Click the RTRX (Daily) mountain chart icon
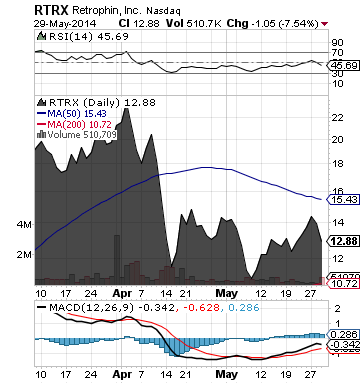Viewport: 360px width, 384px height. [x=41, y=102]
